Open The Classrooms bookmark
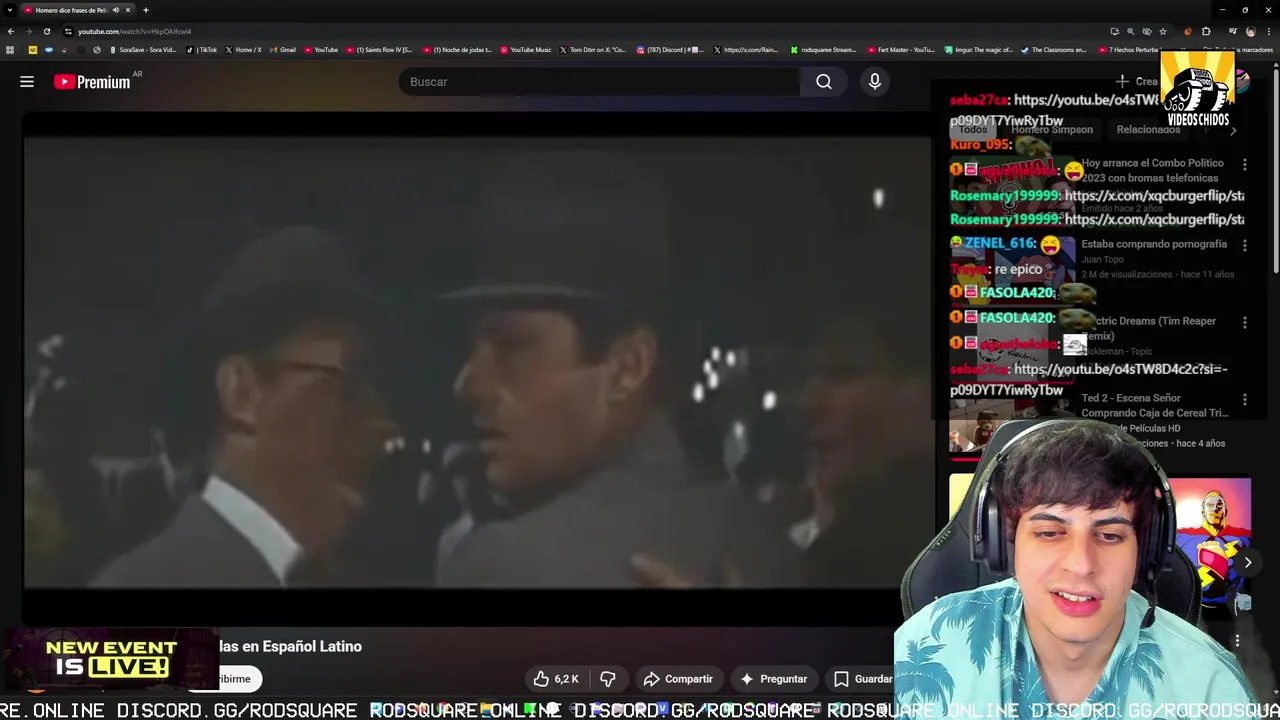This screenshot has width=1280, height=720. coord(1055,49)
